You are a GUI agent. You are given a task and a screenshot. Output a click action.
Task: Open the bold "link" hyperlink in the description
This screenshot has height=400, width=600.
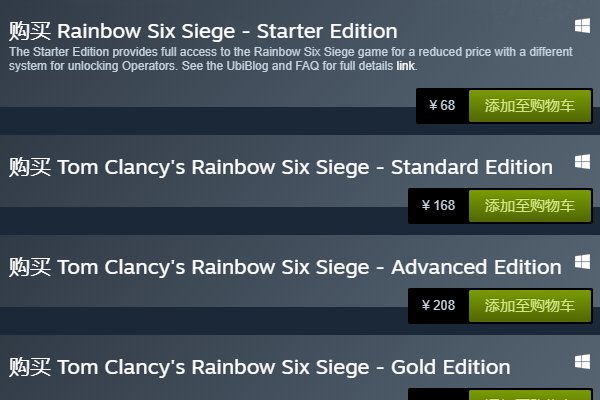406,66
